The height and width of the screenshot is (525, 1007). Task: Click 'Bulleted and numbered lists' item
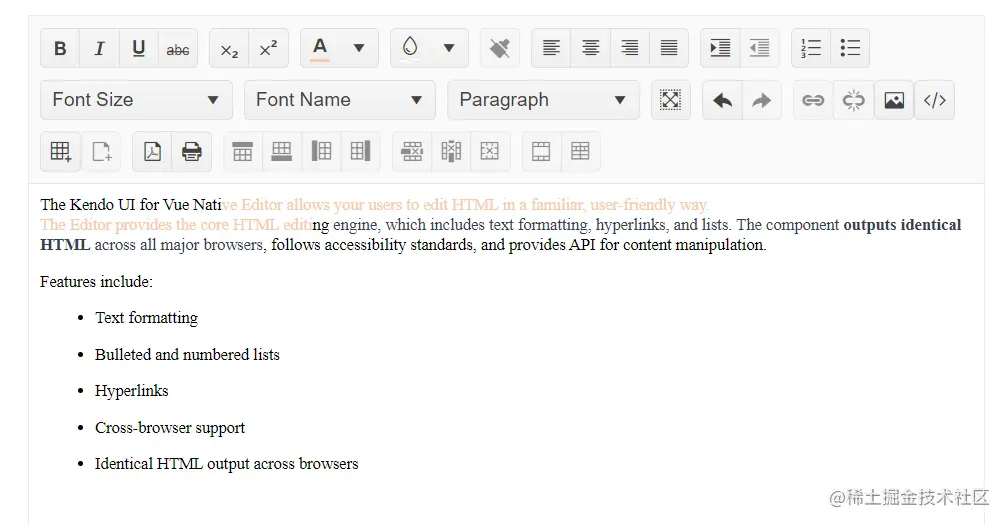[x=188, y=355]
